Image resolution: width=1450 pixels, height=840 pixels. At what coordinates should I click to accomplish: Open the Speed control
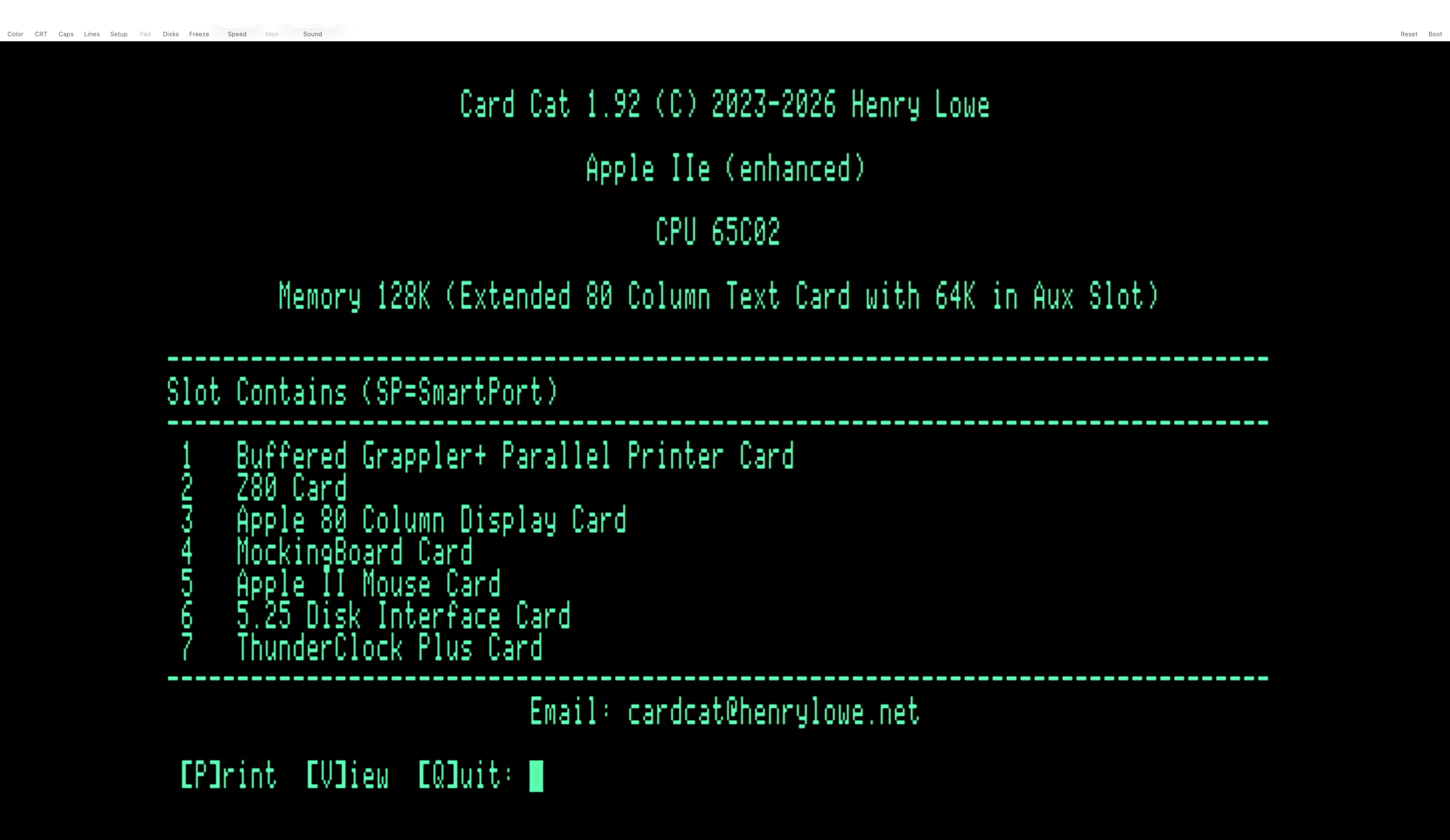[237, 34]
